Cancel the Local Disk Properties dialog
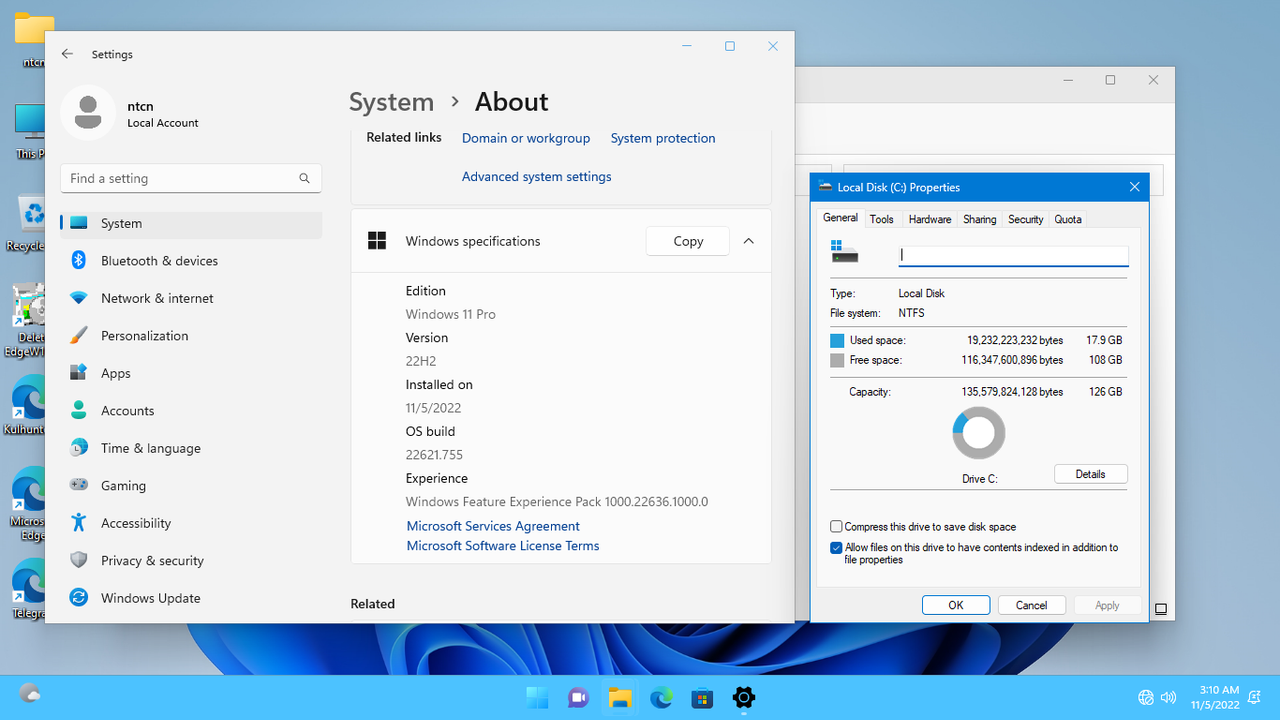The height and width of the screenshot is (720, 1280). [1032, 605]
